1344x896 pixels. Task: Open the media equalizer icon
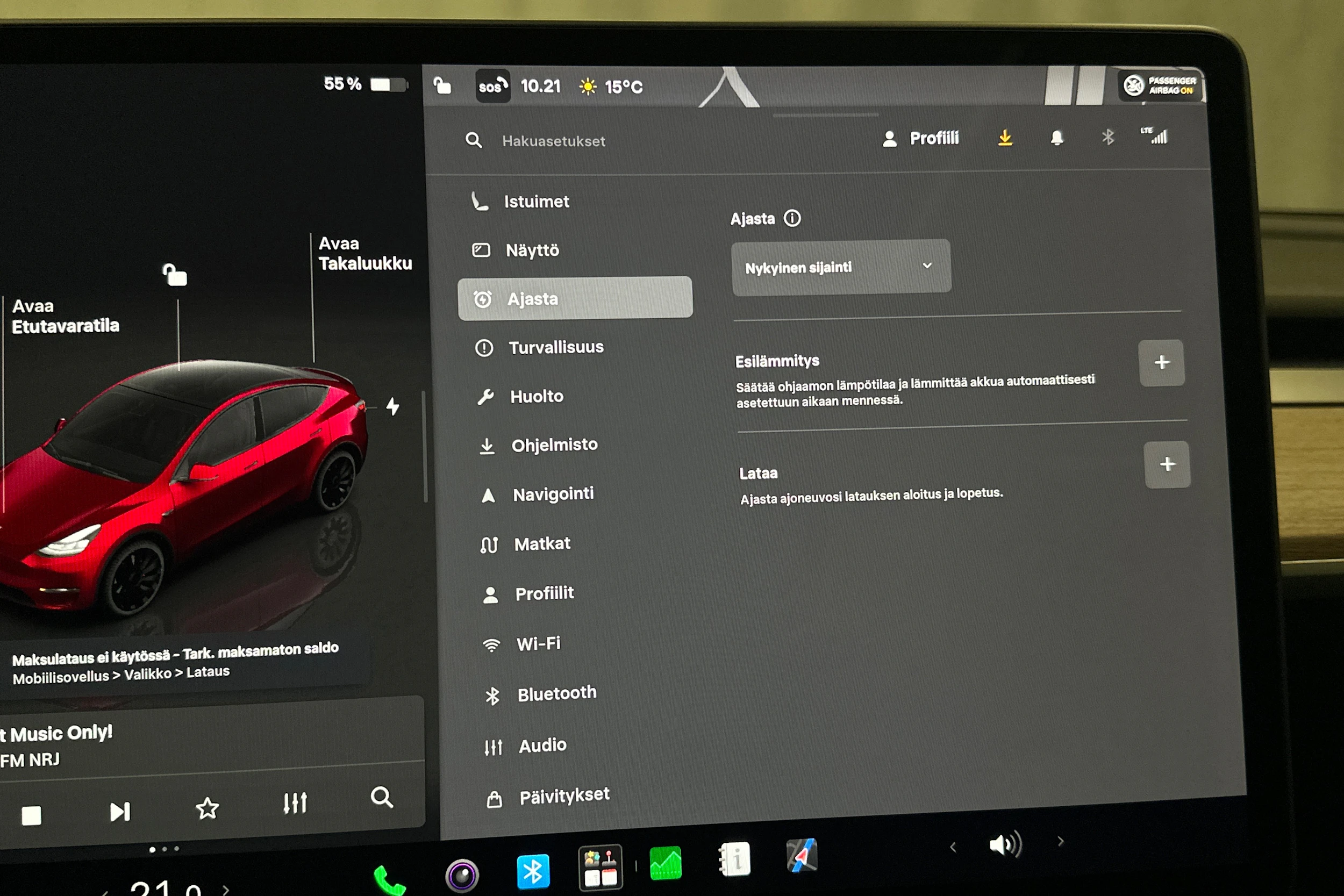point(295,803)
